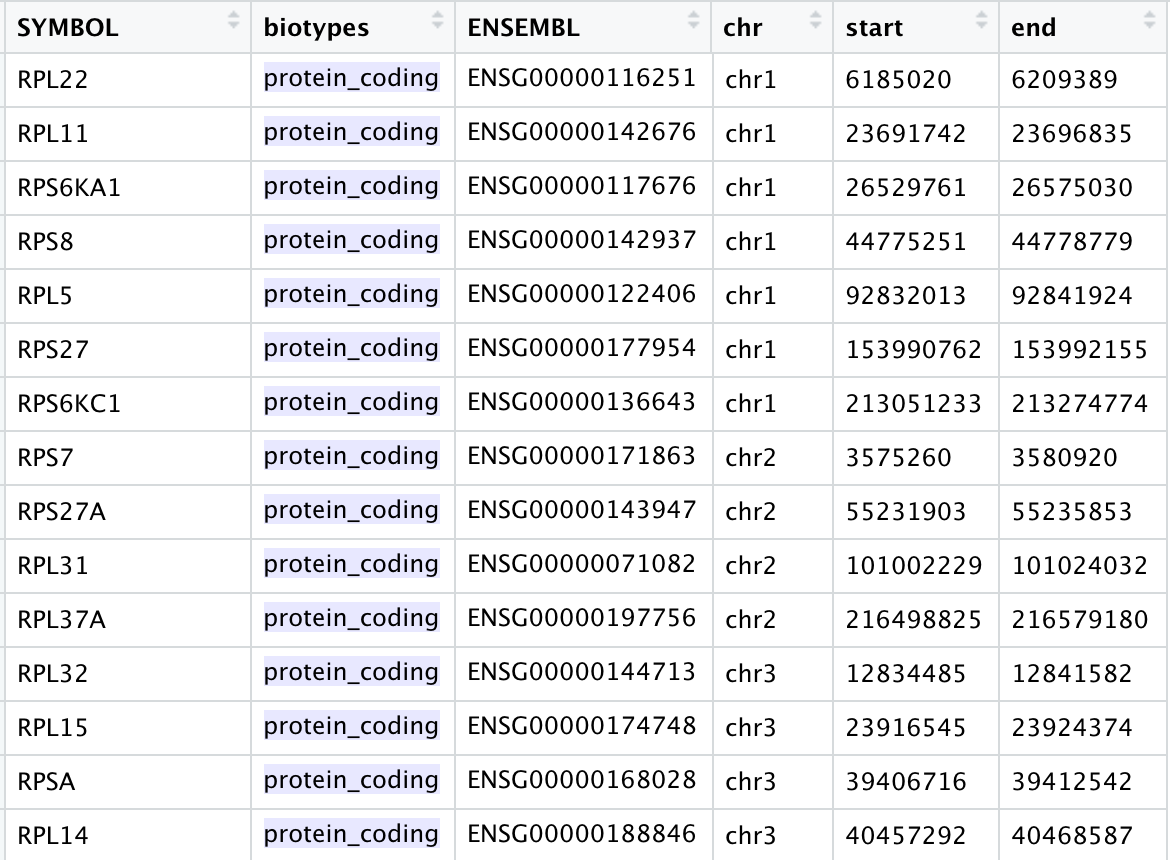Click chr2 cell in RPS7 row
The width and height of the screenshot is (1170, 860).
click(x=750, y=458)
